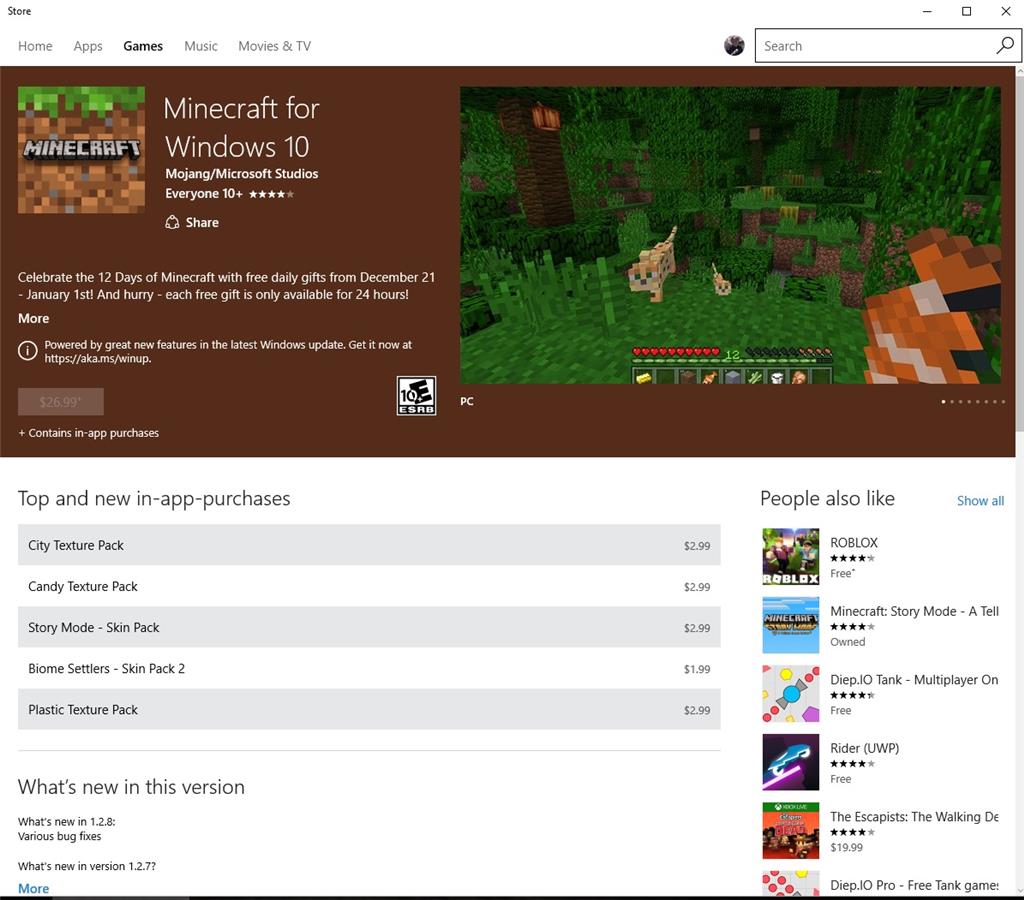Open the Diep.IO Tank thumbnail
This screenshot has height=900, width=1024.
pyautogui.click(x=791, y=694)
